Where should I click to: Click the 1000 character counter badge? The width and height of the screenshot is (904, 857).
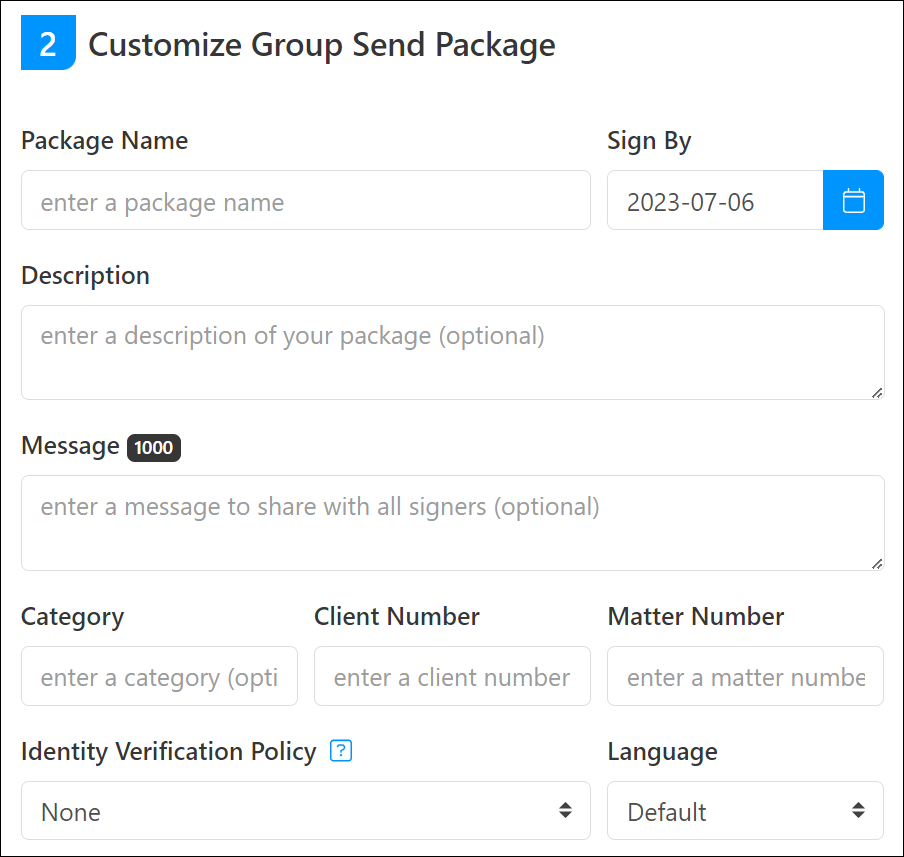pos(153,448)
